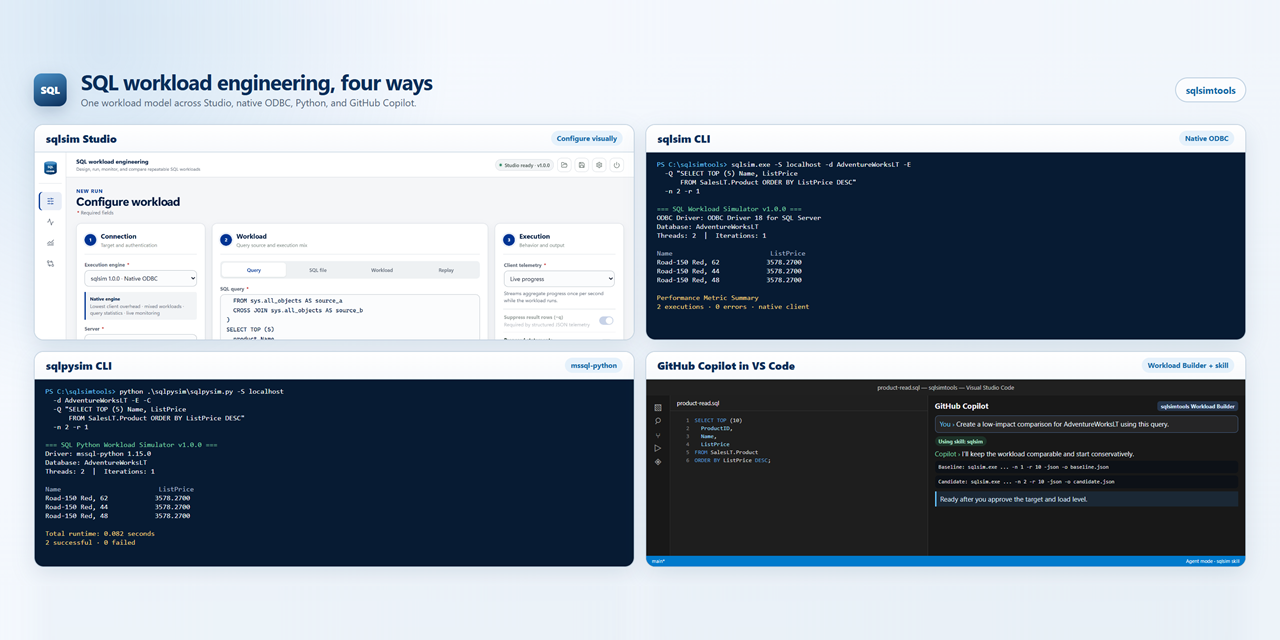
Task: Click the power icon in Studio header
Action: tap(617, 165)
